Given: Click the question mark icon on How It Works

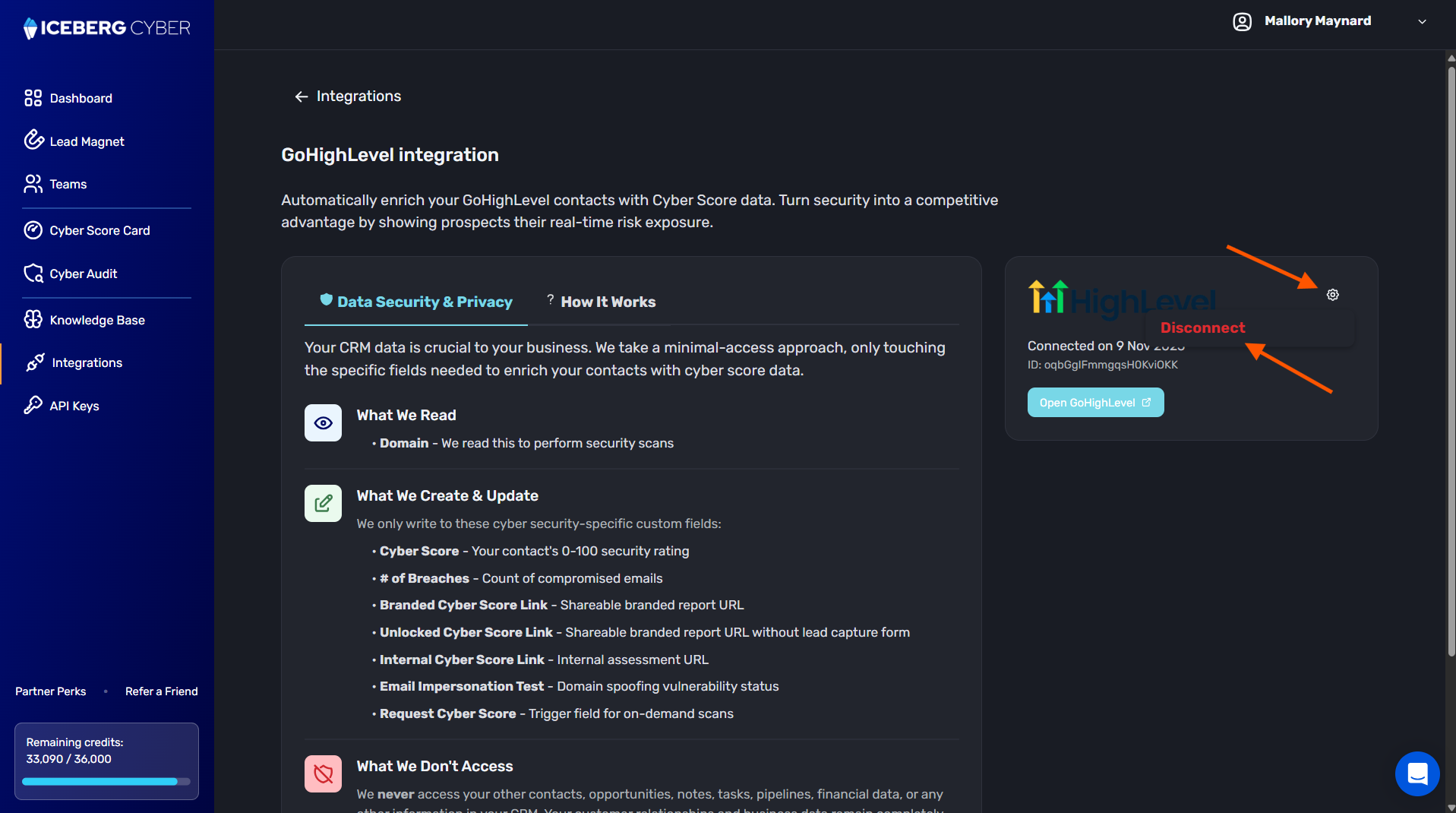Looking at the screenshot, I should pos(550,300).
